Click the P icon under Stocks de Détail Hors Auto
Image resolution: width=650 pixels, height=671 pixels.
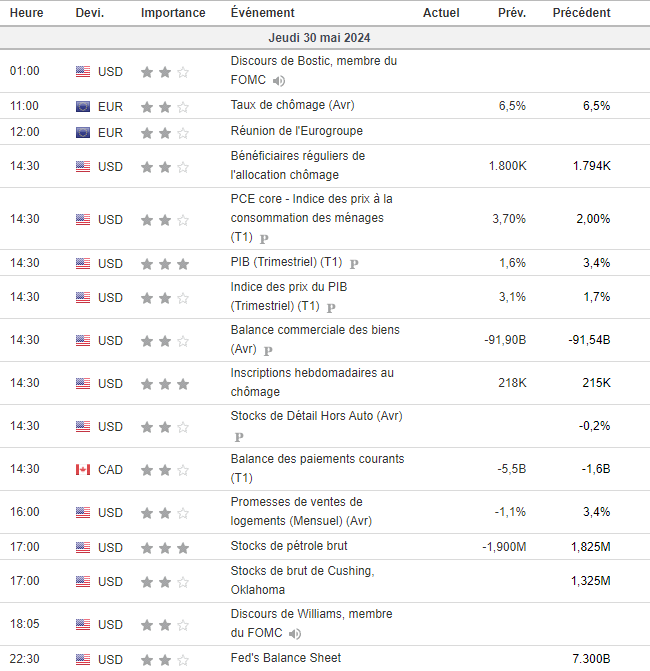click(238, 437)
